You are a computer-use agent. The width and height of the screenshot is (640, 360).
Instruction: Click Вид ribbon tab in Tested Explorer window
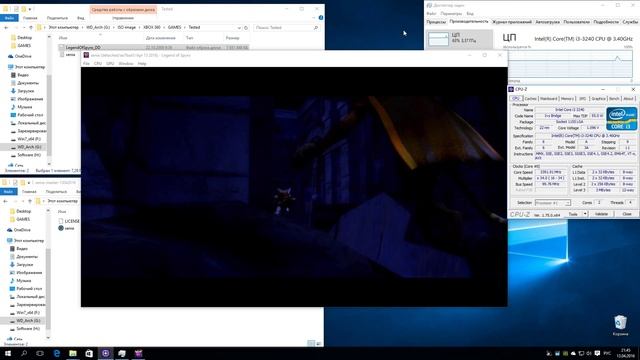click(x=81, y=18)
